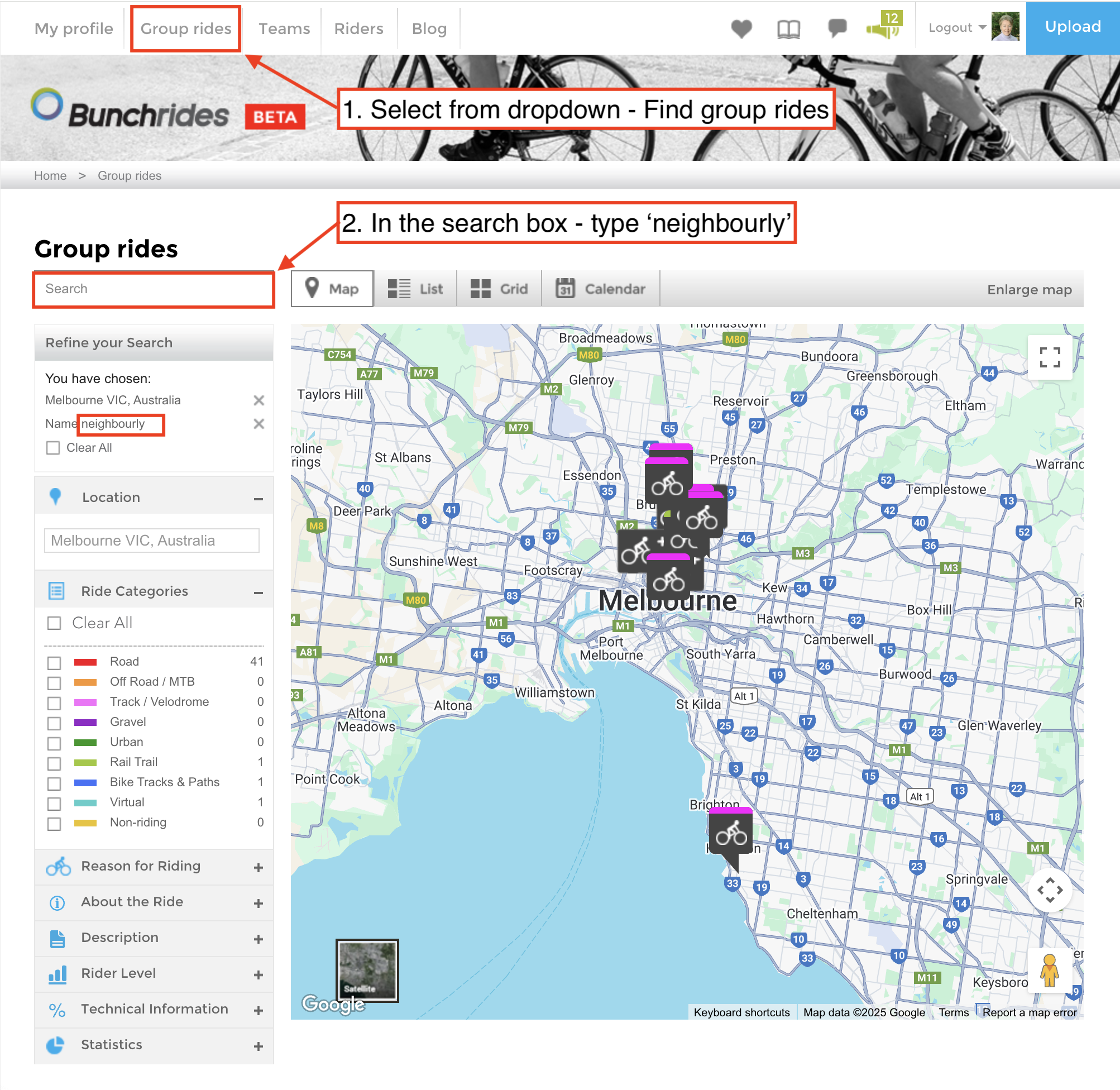1120x1090 pixels.
Task: Check the Off Road / MTB box
Action: pos(54,683)
